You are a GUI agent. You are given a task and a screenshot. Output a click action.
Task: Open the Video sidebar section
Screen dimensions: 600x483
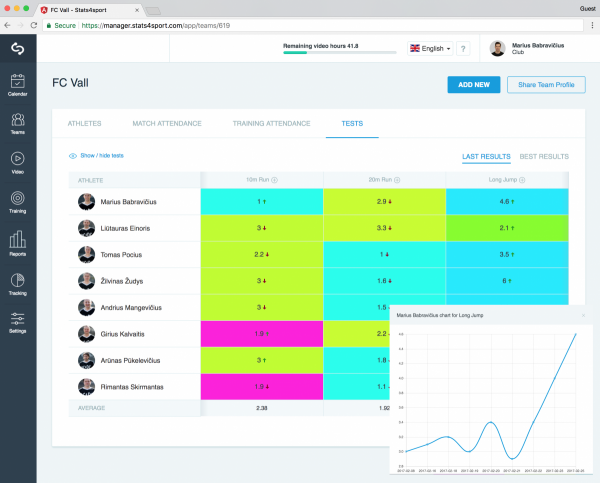(18, 163)
